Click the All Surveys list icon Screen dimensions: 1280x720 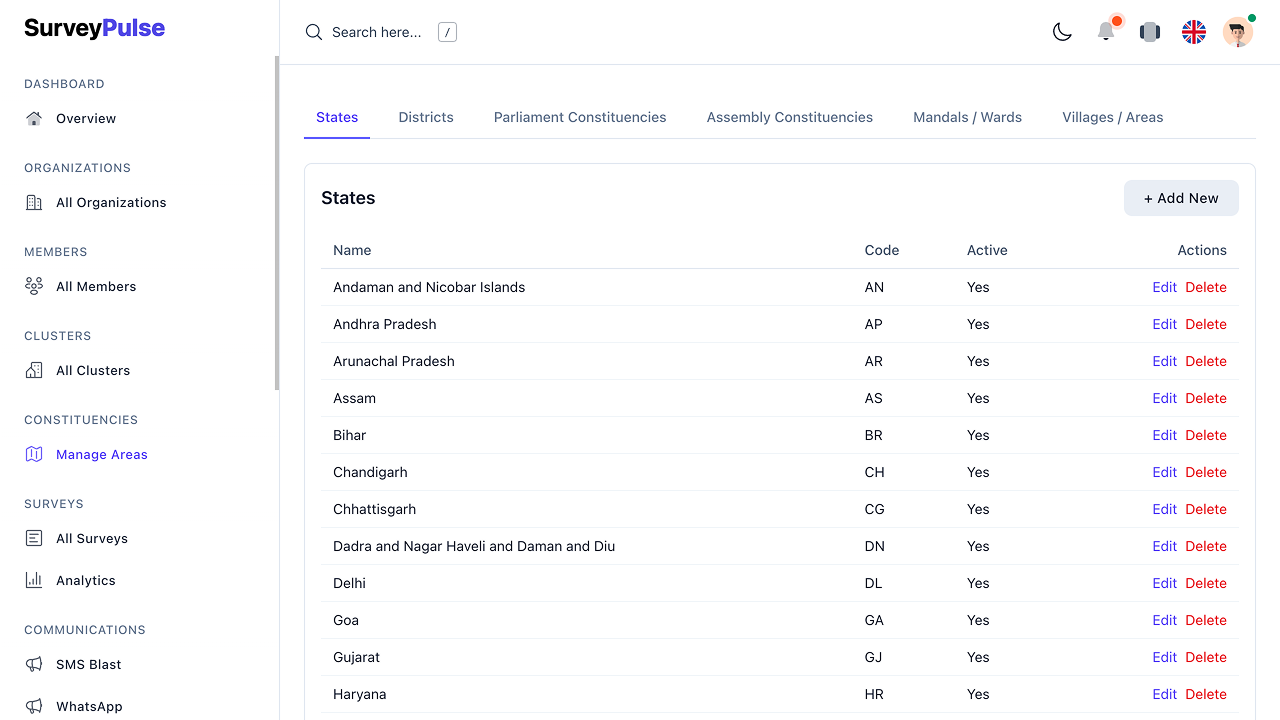pos(34,538)
